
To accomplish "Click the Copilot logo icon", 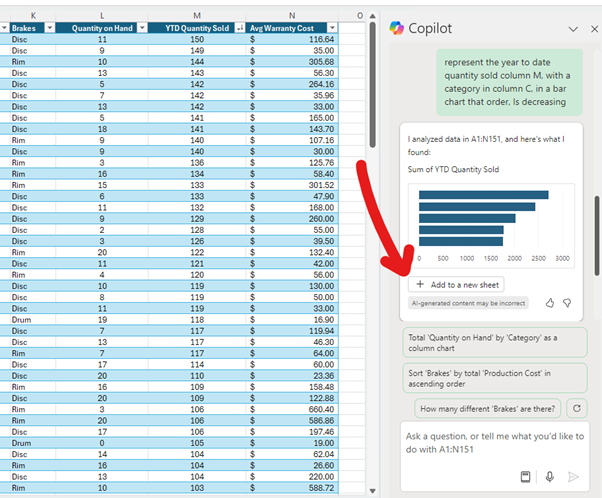I will point(397,28).
